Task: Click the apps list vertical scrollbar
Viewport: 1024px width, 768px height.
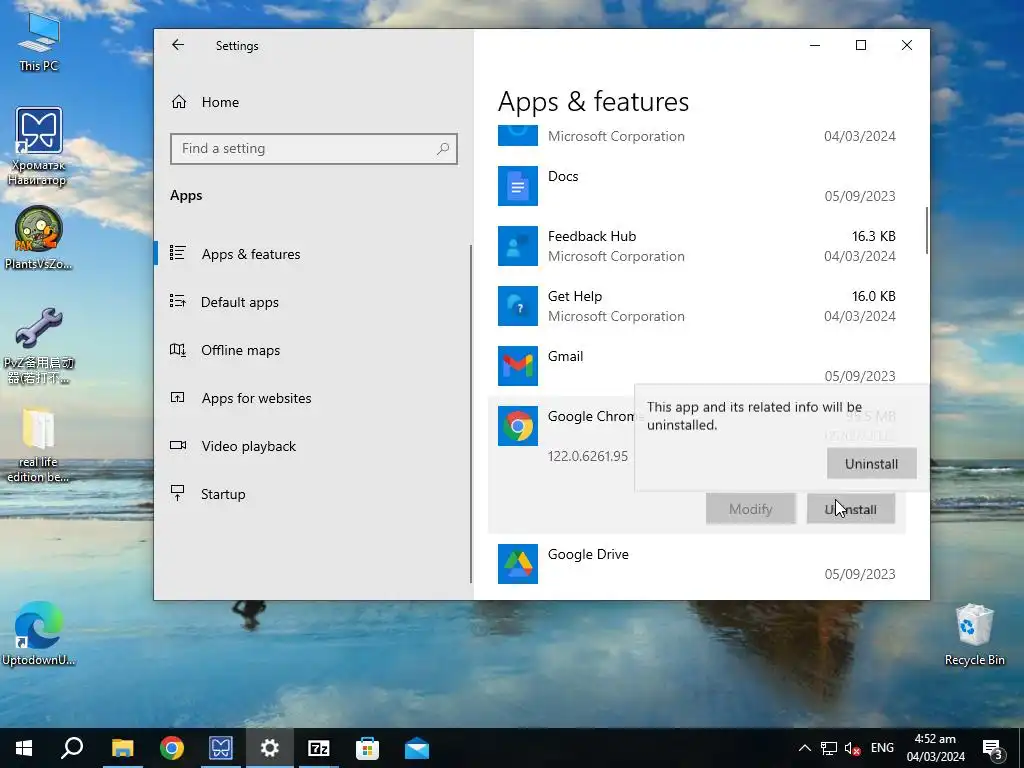Action: point(926,231)
